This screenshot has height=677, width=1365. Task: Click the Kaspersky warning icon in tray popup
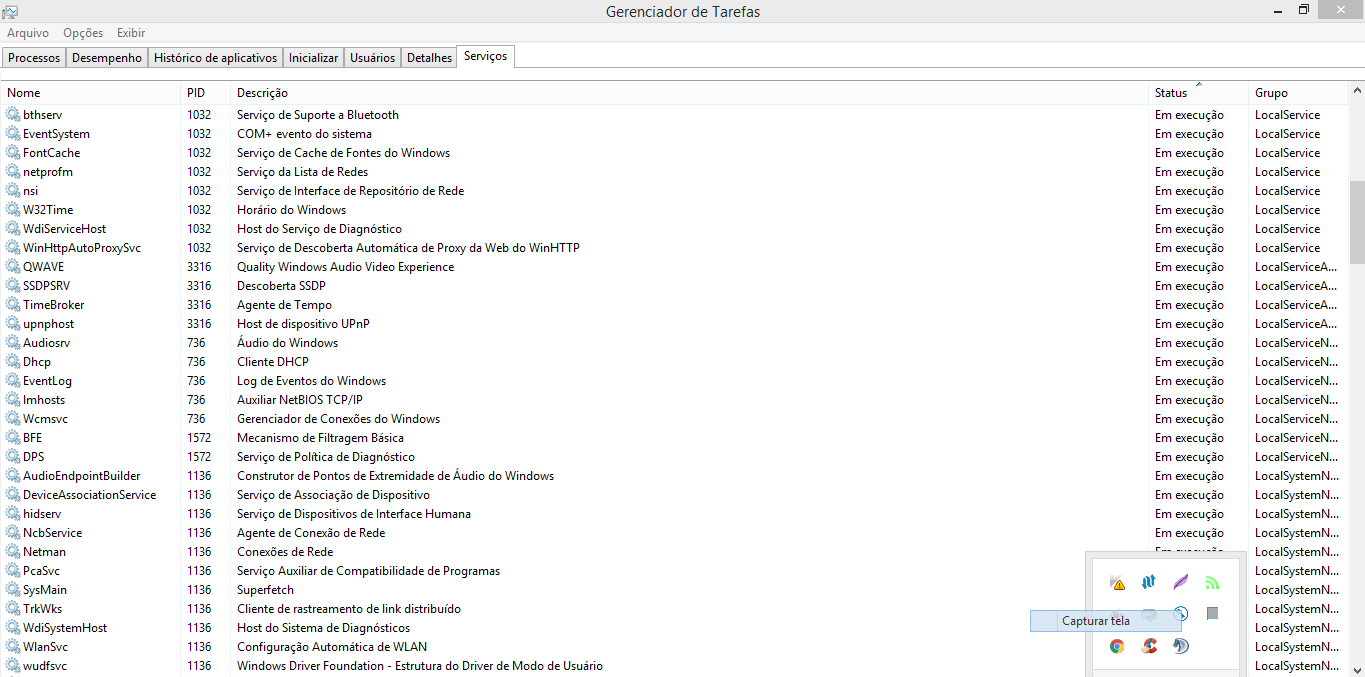pos(1118,582)
